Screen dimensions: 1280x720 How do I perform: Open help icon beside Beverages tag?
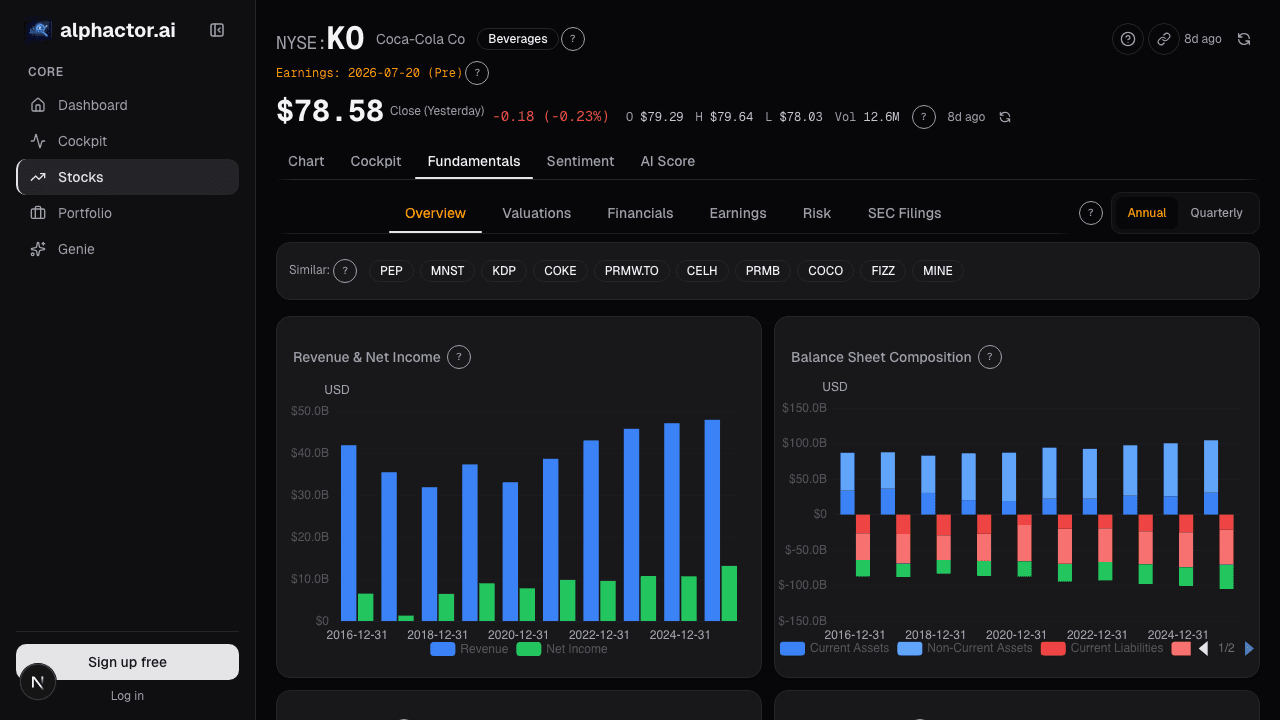[572, 39]
